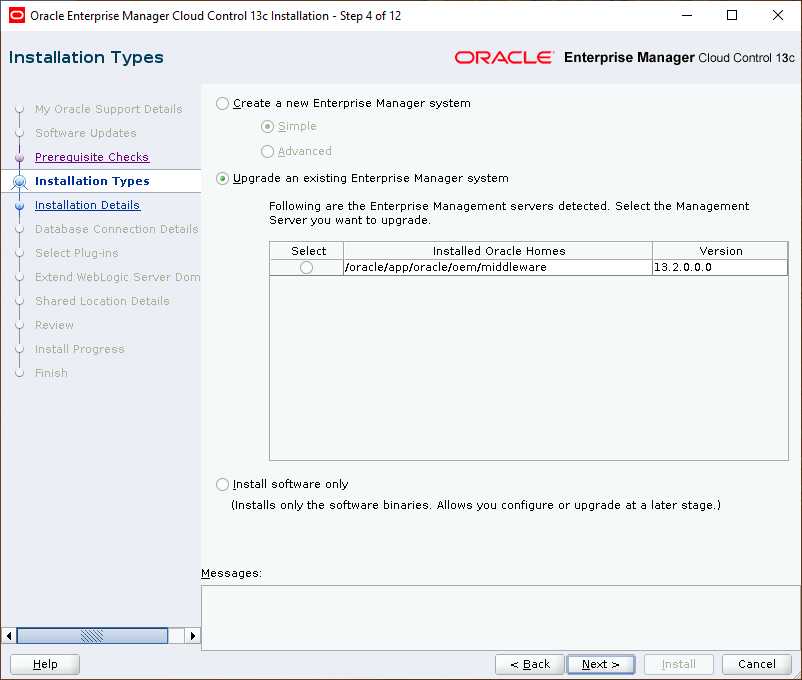802x680 pixels.
Task: Click the Select column header
Action: 308,251
